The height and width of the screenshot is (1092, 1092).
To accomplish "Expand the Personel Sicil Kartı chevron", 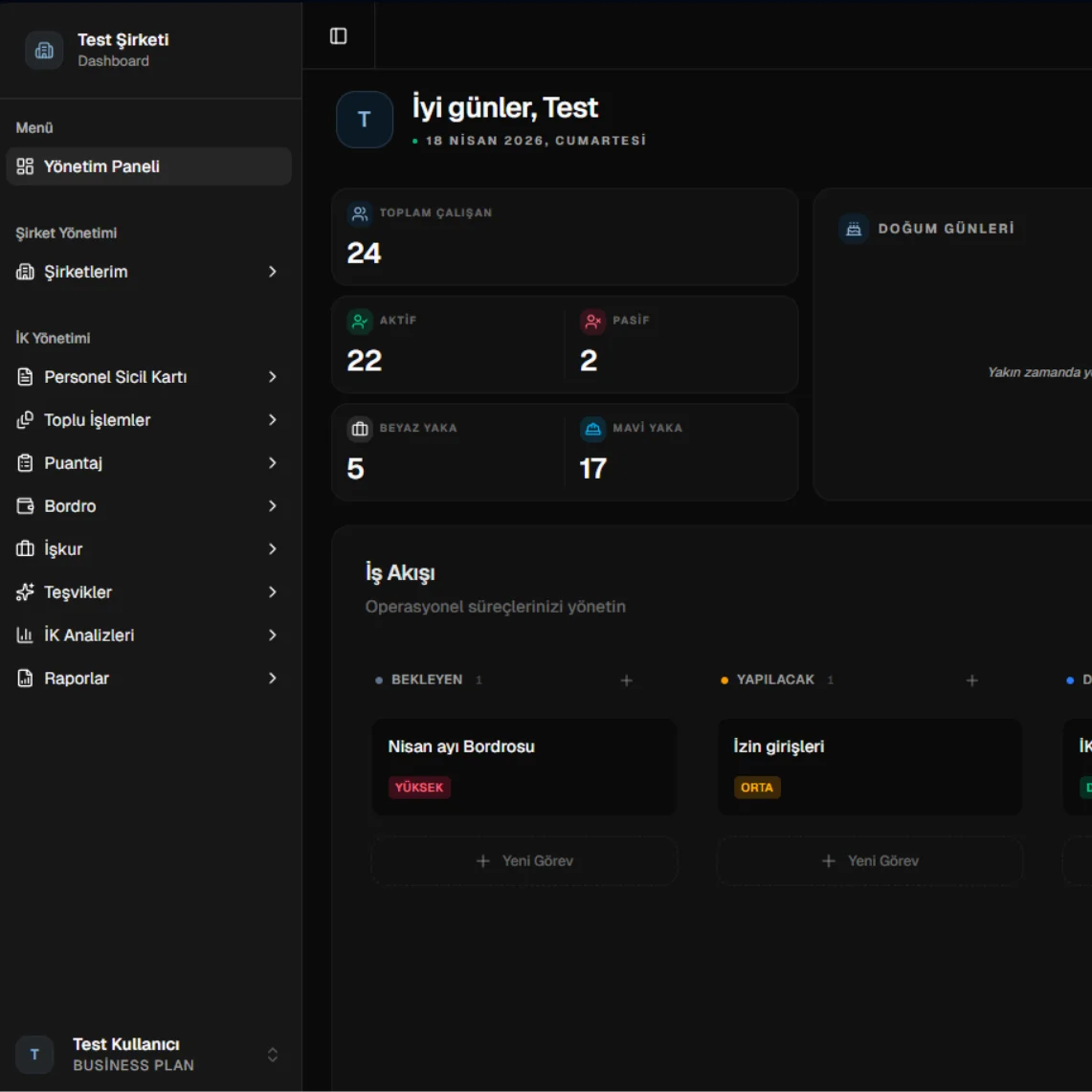I will (x=273, y=377).
